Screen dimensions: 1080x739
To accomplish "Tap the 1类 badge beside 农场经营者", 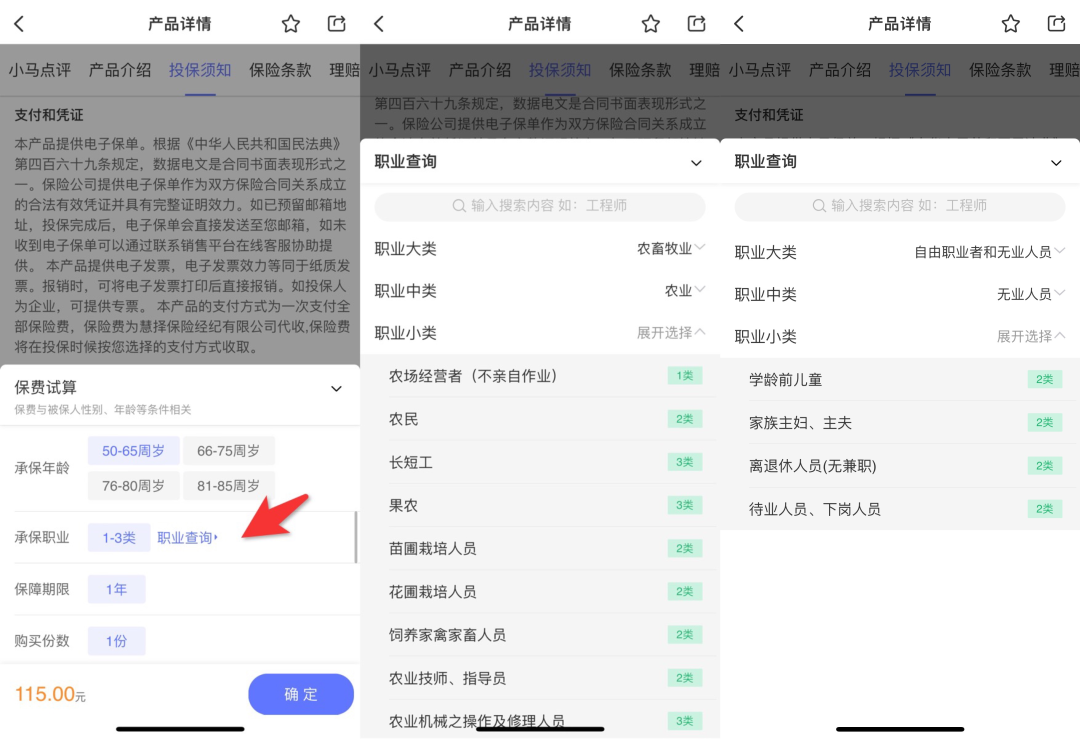I will point(684,376).
